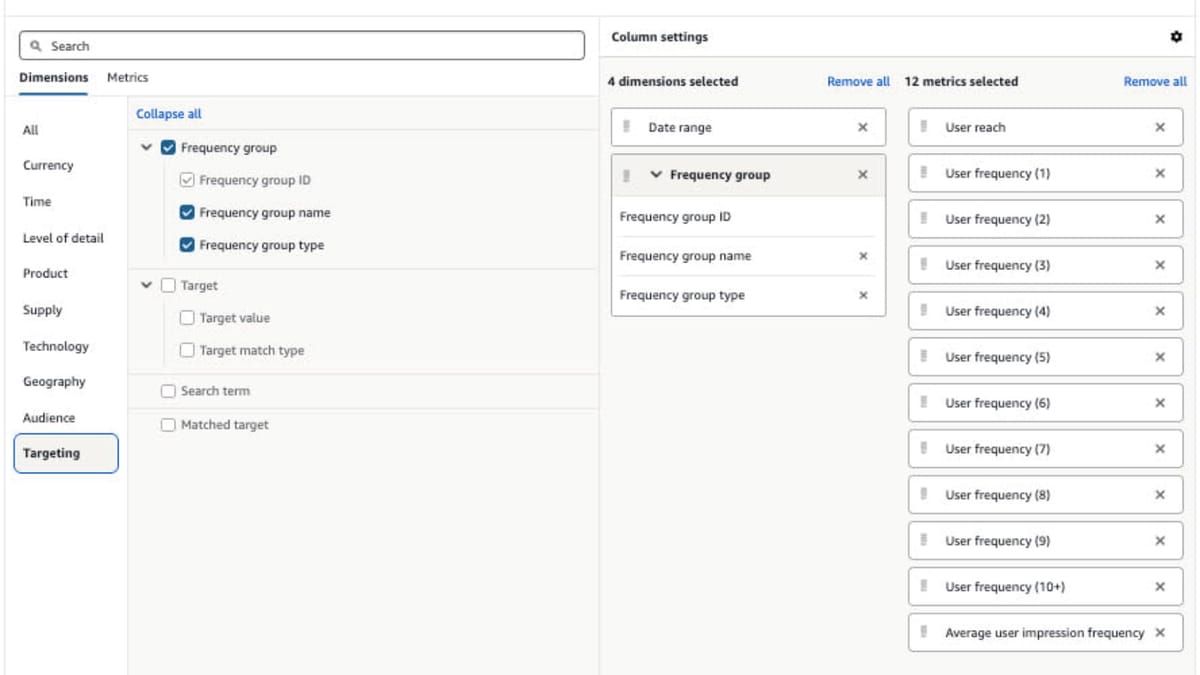Remove Frequency group name from selected dimensions
The width and height of the screenshot is (1200, 675).
point(863,256)
